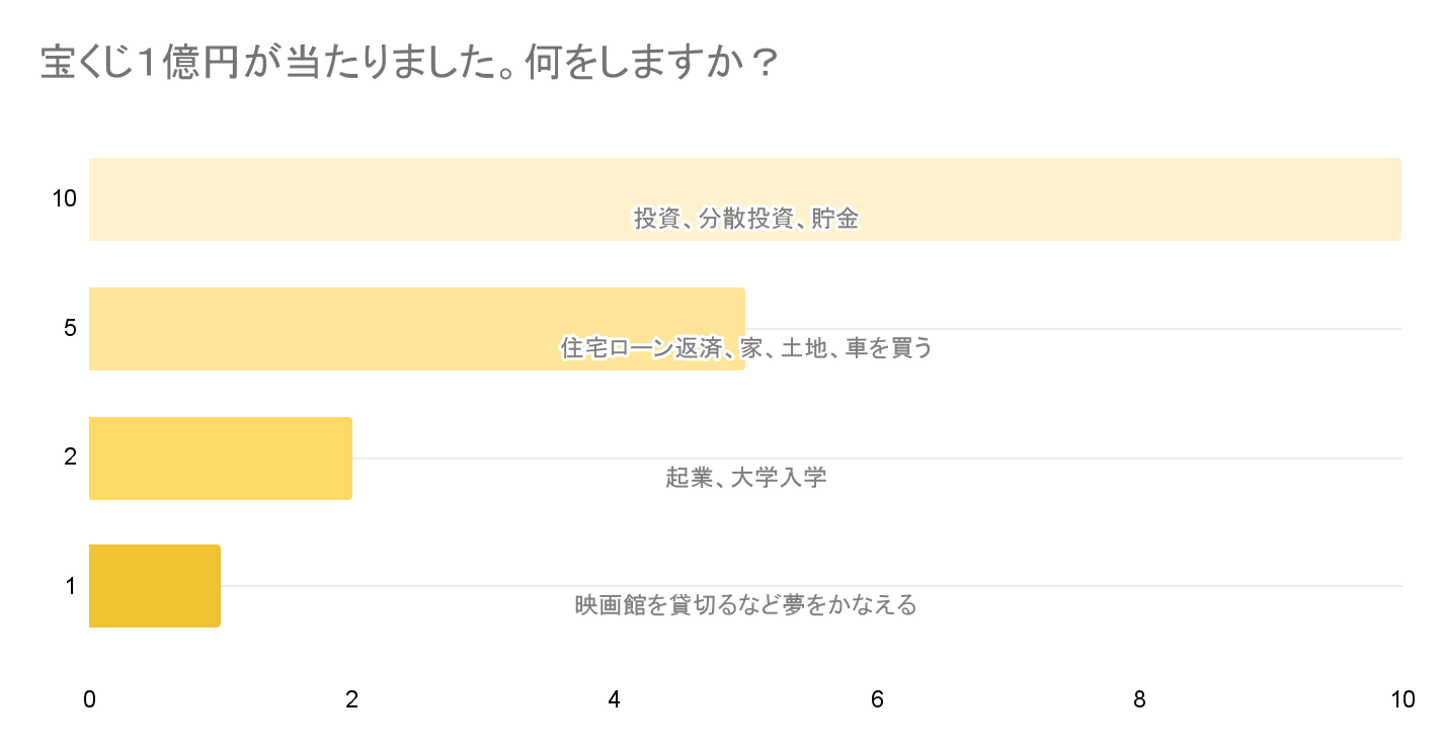Click the gridline right of the value-2 bar
Viewport: 1440px width, 751px height.
tap(1000, 458)
